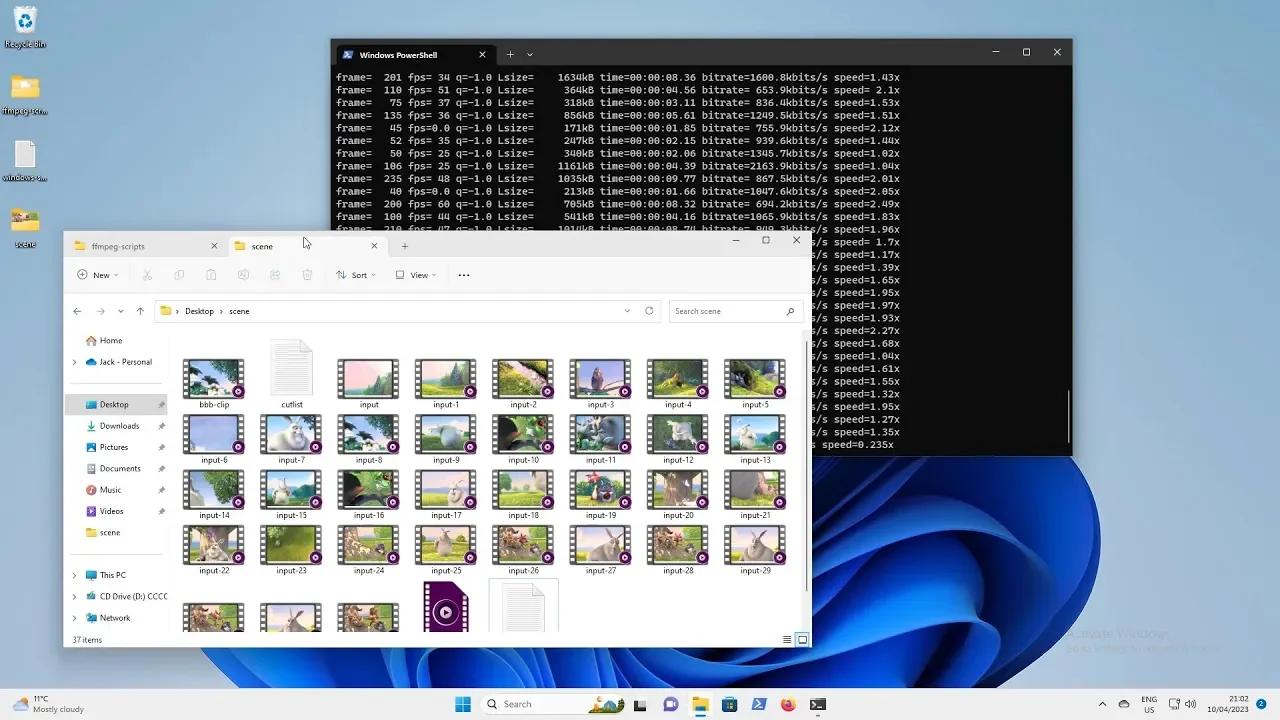
Task: Click the New button
Action: (97, 275)
